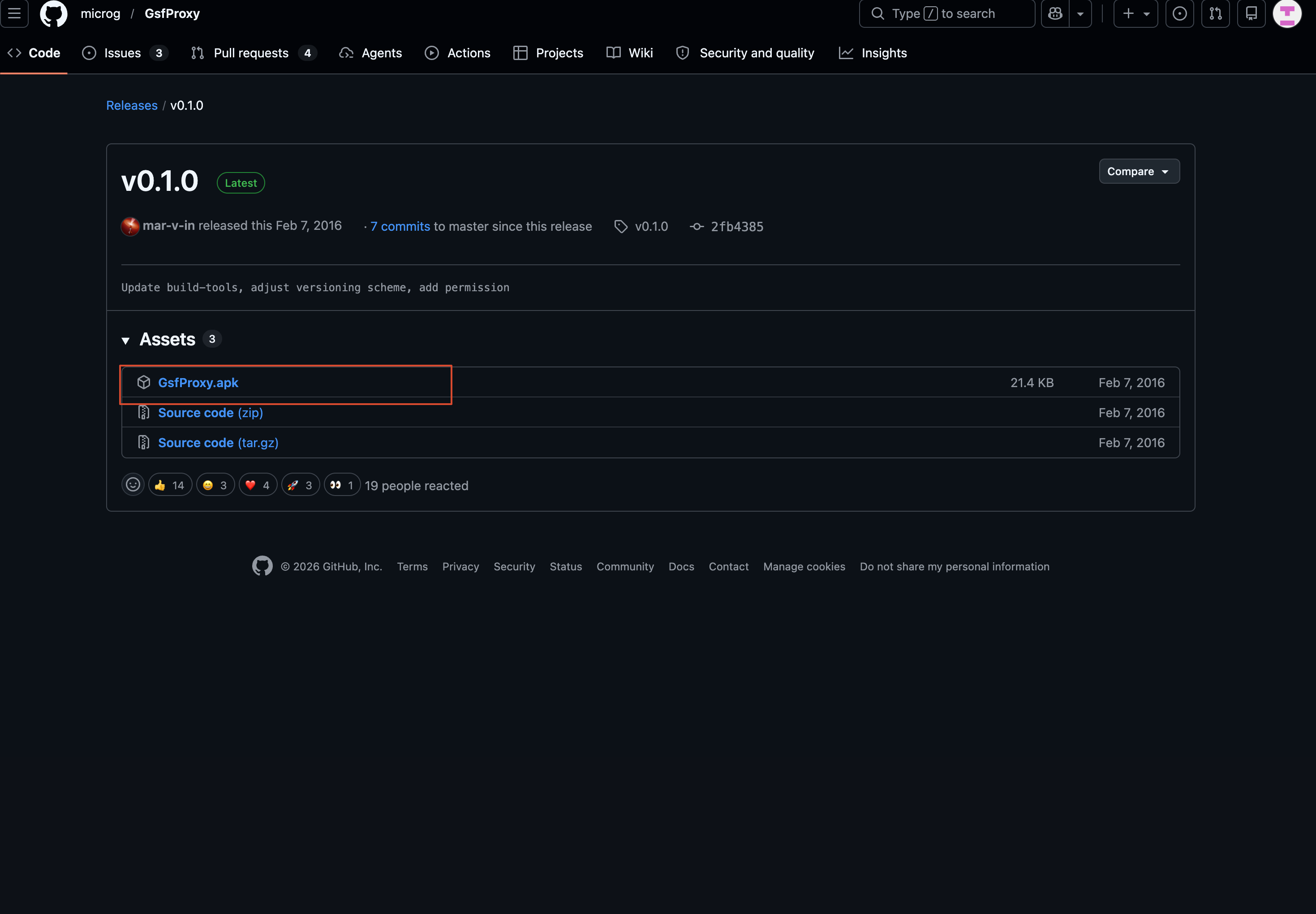Click the Latest release badge
Screen dimensions: 1316x914
[241, 183]
